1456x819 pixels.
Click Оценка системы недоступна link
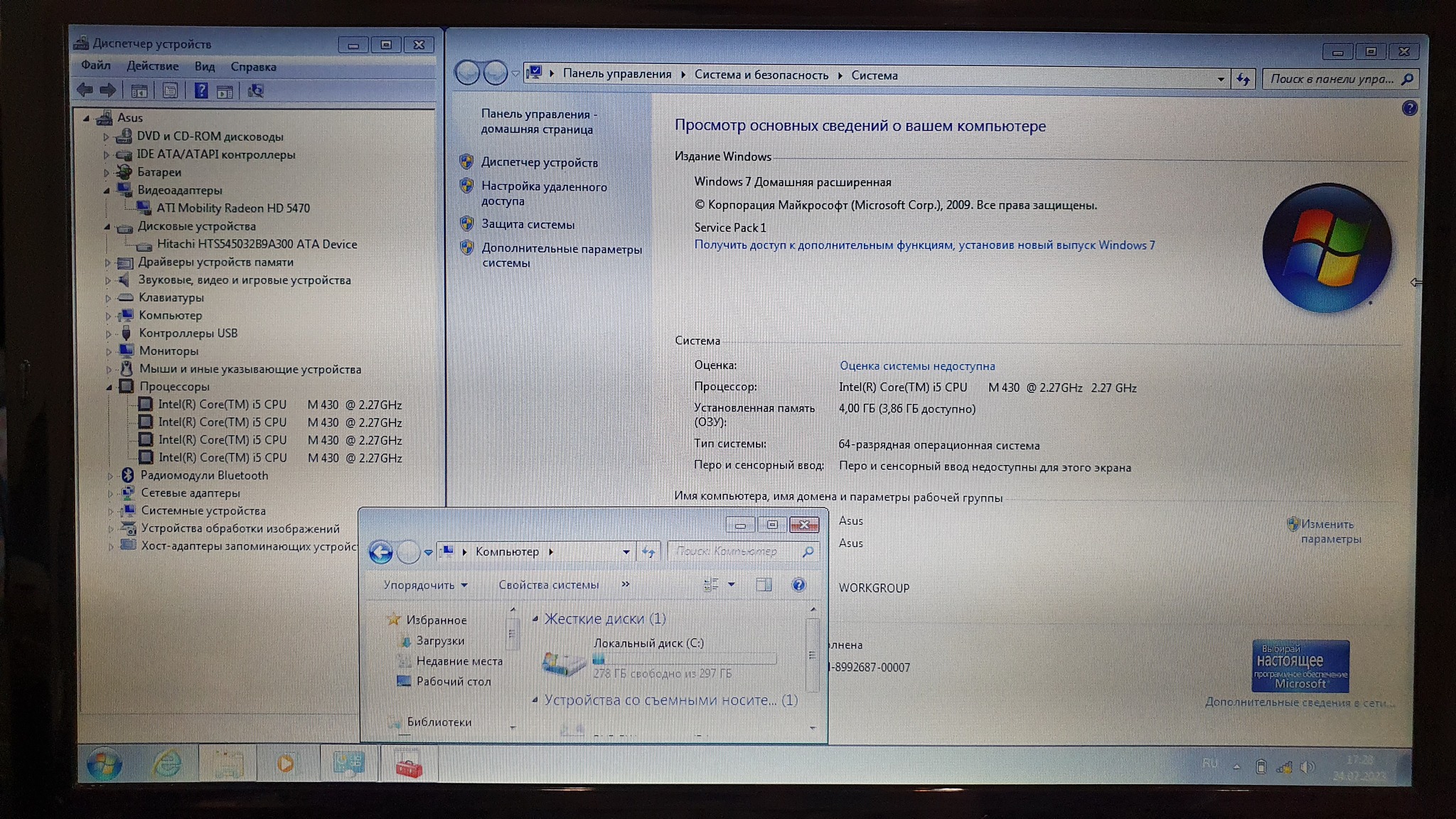coord(917,366)
